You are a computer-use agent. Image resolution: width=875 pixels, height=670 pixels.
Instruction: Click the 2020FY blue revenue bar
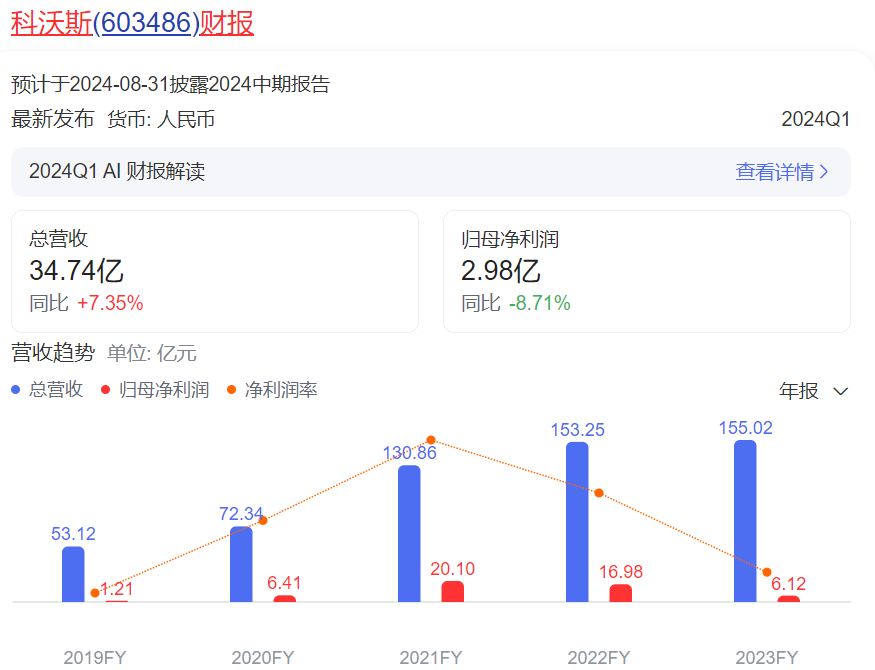pyautogui.click(x=241, y=564)
